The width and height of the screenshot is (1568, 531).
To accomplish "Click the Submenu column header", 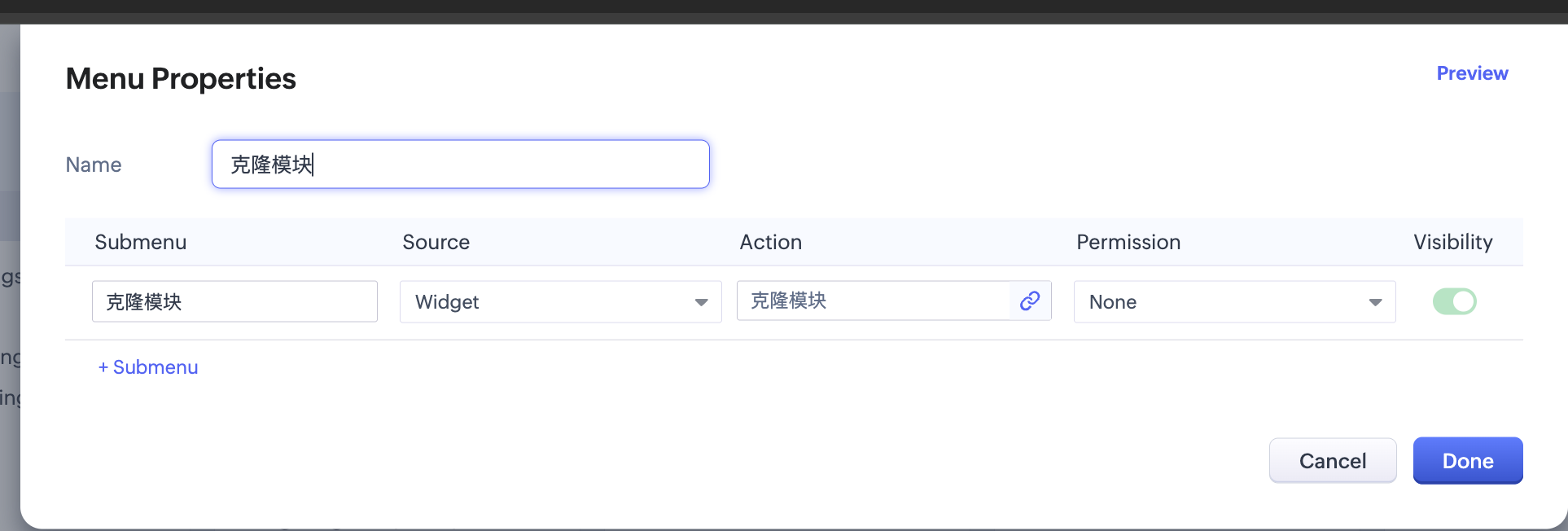I will pyautogui.click(x=141, y=242).
